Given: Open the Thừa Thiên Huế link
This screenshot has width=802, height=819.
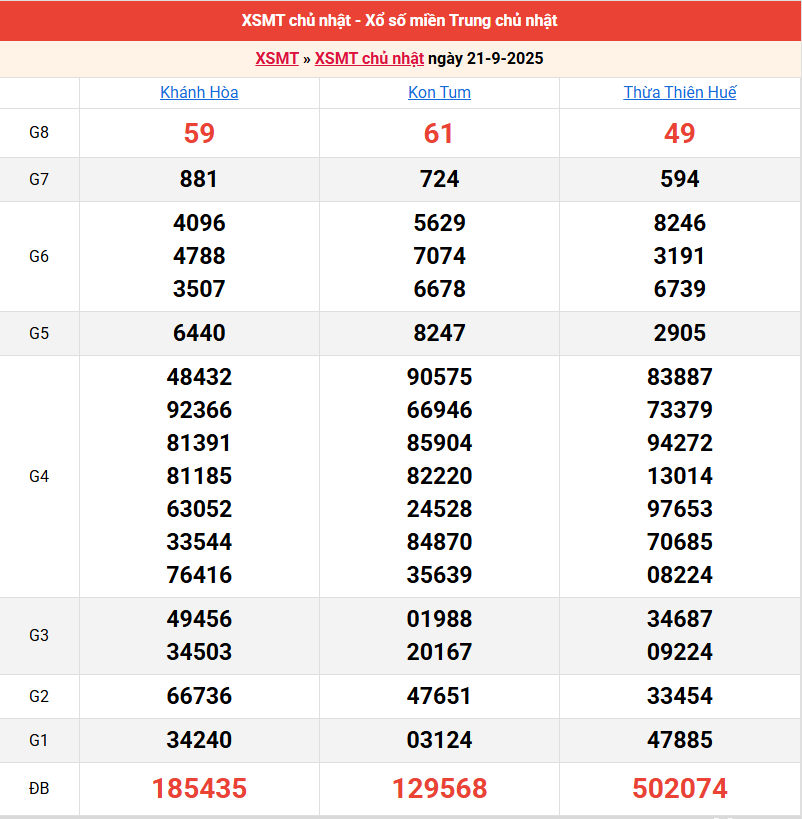Looking at the screenshot, I should 679,92.
